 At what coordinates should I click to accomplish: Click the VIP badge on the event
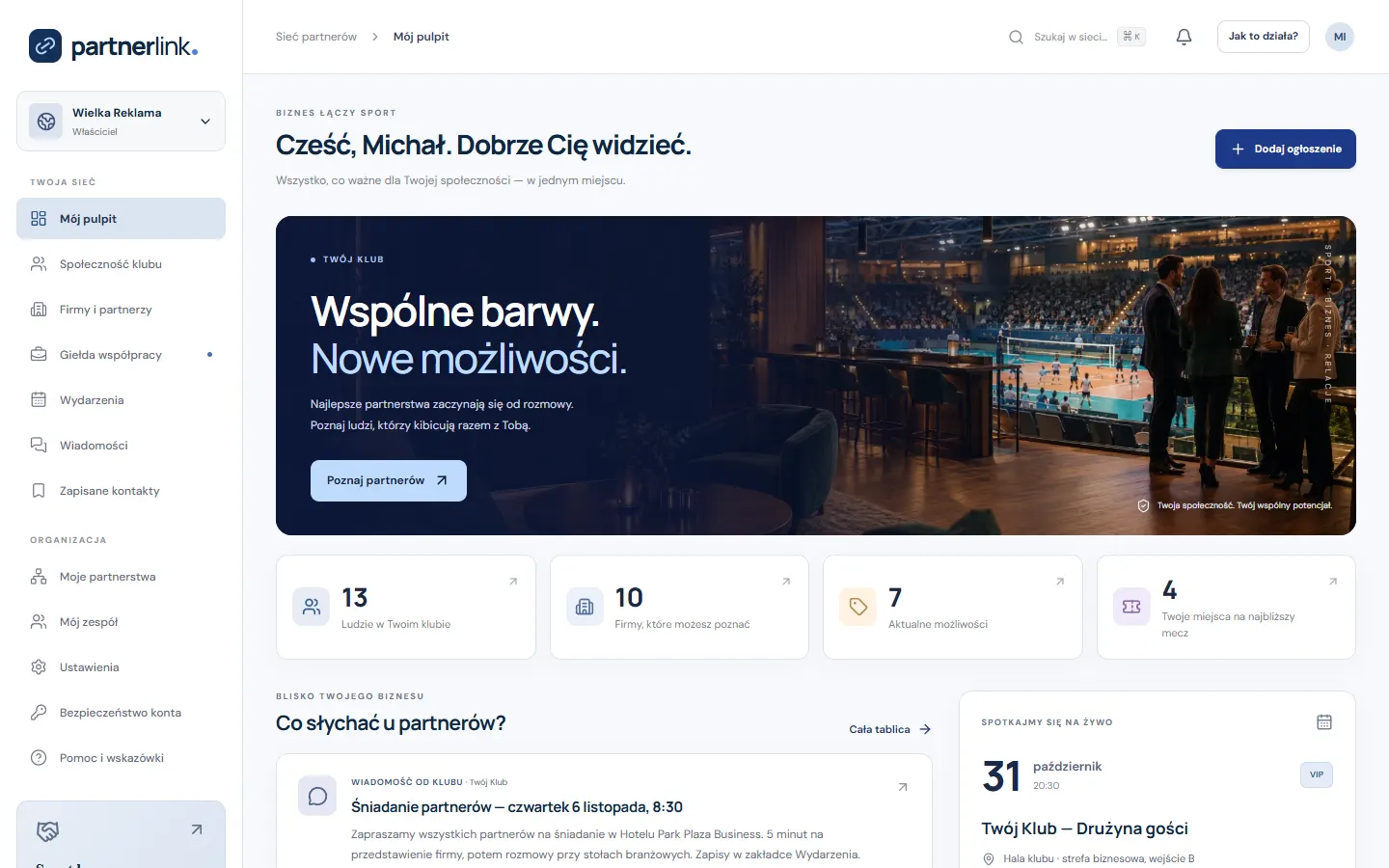pyautogui.click(x=1317, y=774)
